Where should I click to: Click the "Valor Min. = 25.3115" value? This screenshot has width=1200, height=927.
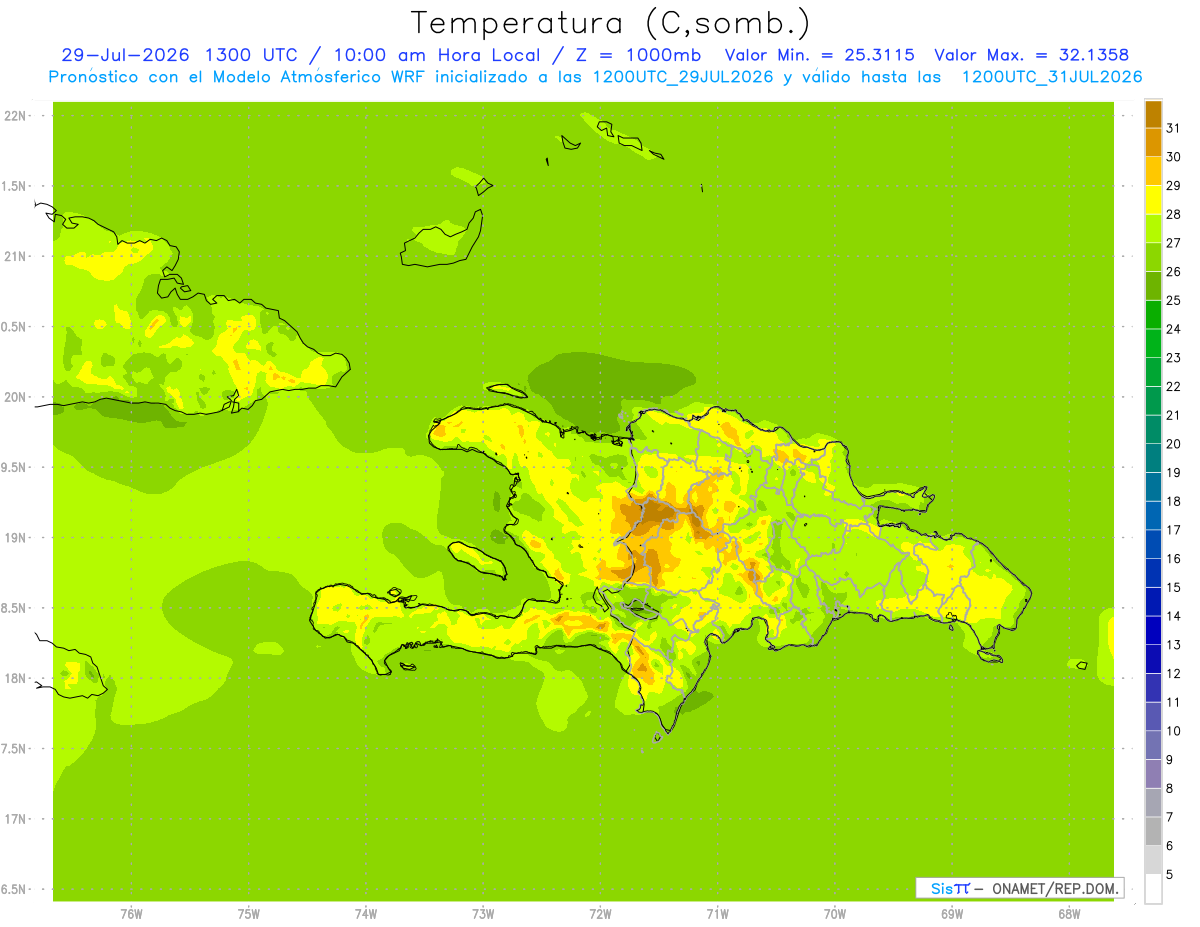(x=819, y=55)
